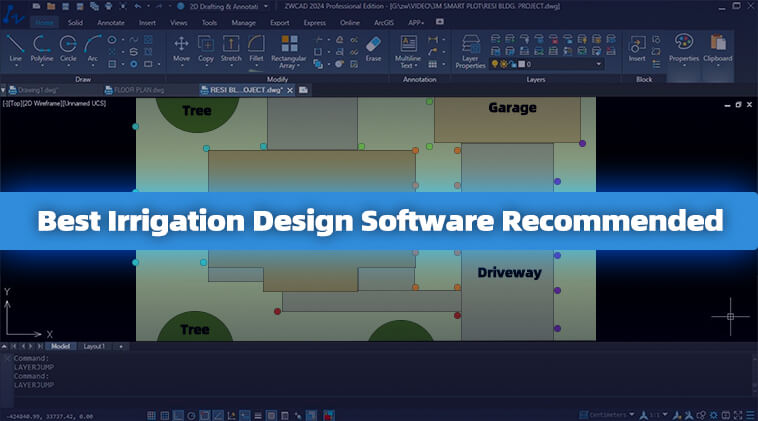Toggle lineweight display in status bar

point(258,415)
